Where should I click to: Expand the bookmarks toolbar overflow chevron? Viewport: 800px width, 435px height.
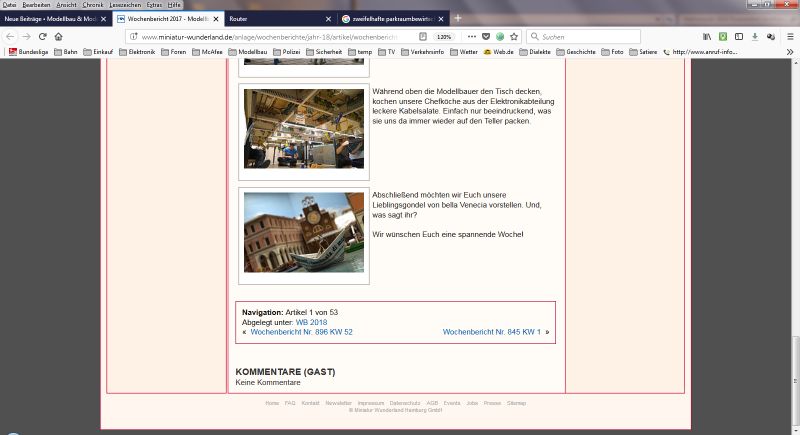(788, 51)
